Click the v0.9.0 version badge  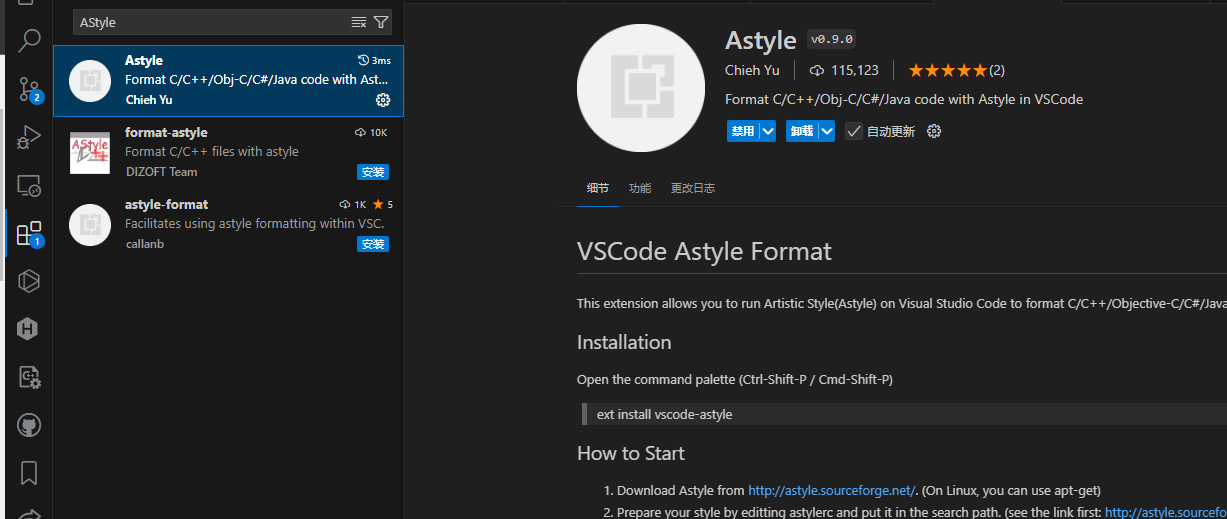(x=832, y=40)
